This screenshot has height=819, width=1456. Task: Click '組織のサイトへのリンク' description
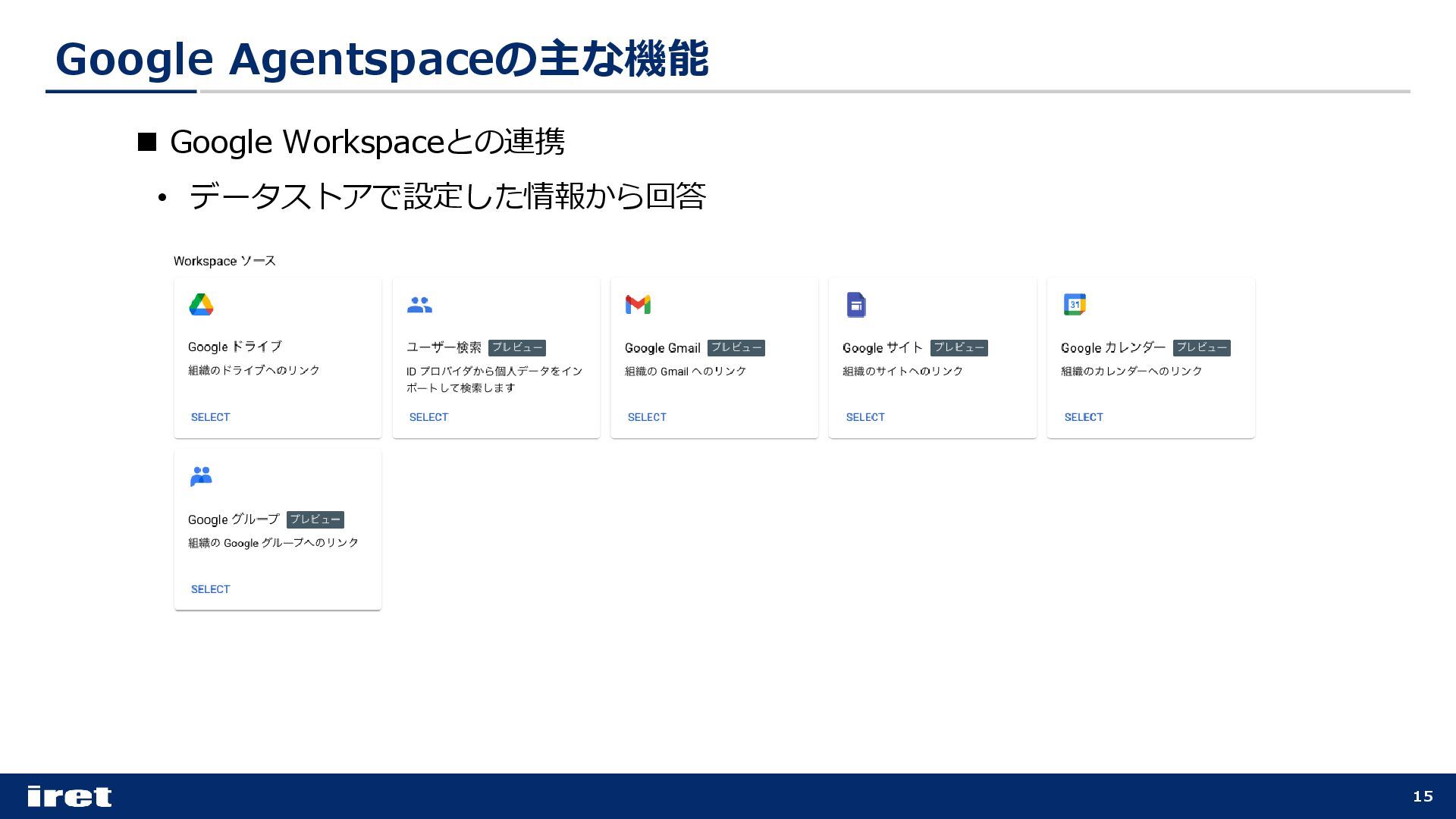[902, 371]
